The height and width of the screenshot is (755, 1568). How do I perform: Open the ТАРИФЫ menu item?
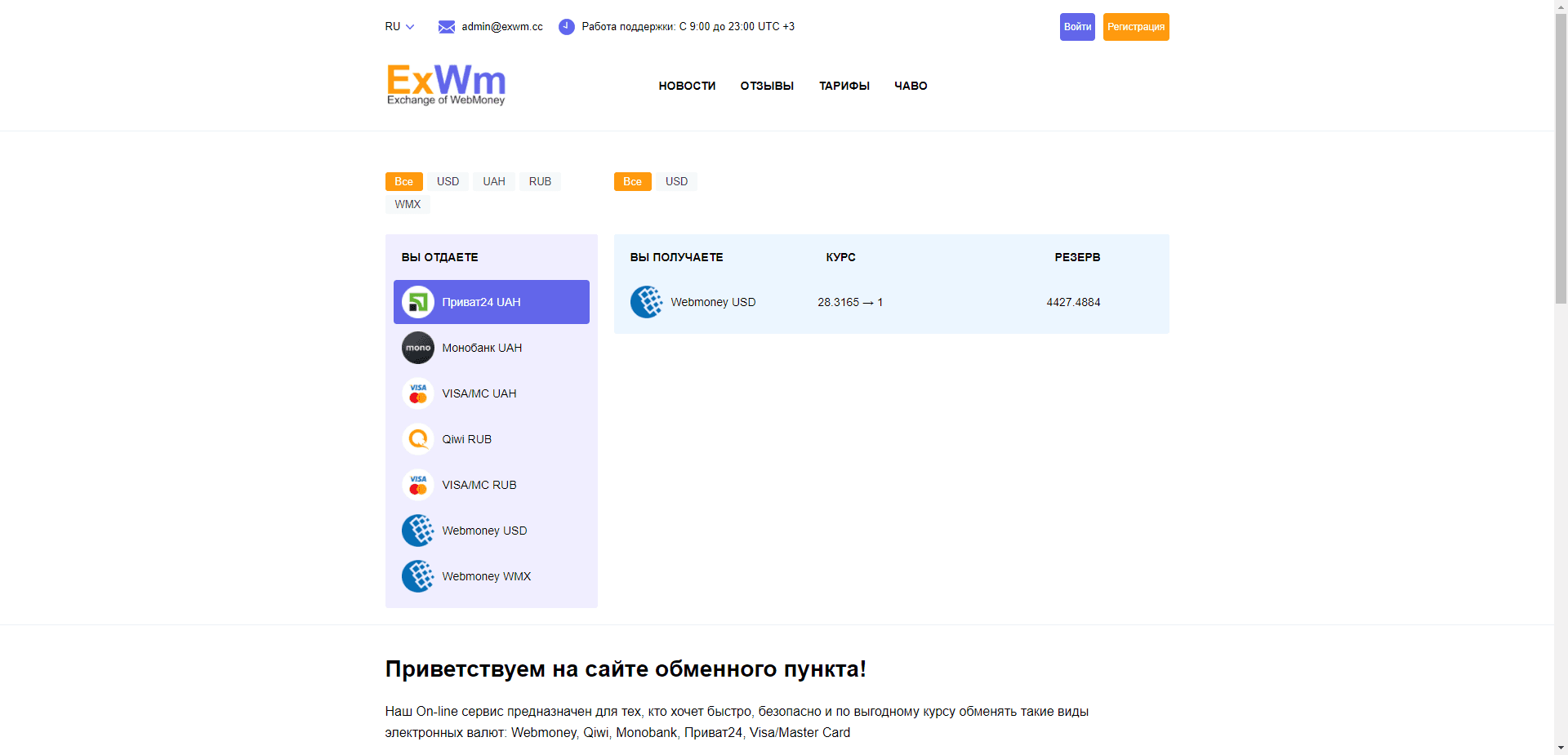point(844,86)
